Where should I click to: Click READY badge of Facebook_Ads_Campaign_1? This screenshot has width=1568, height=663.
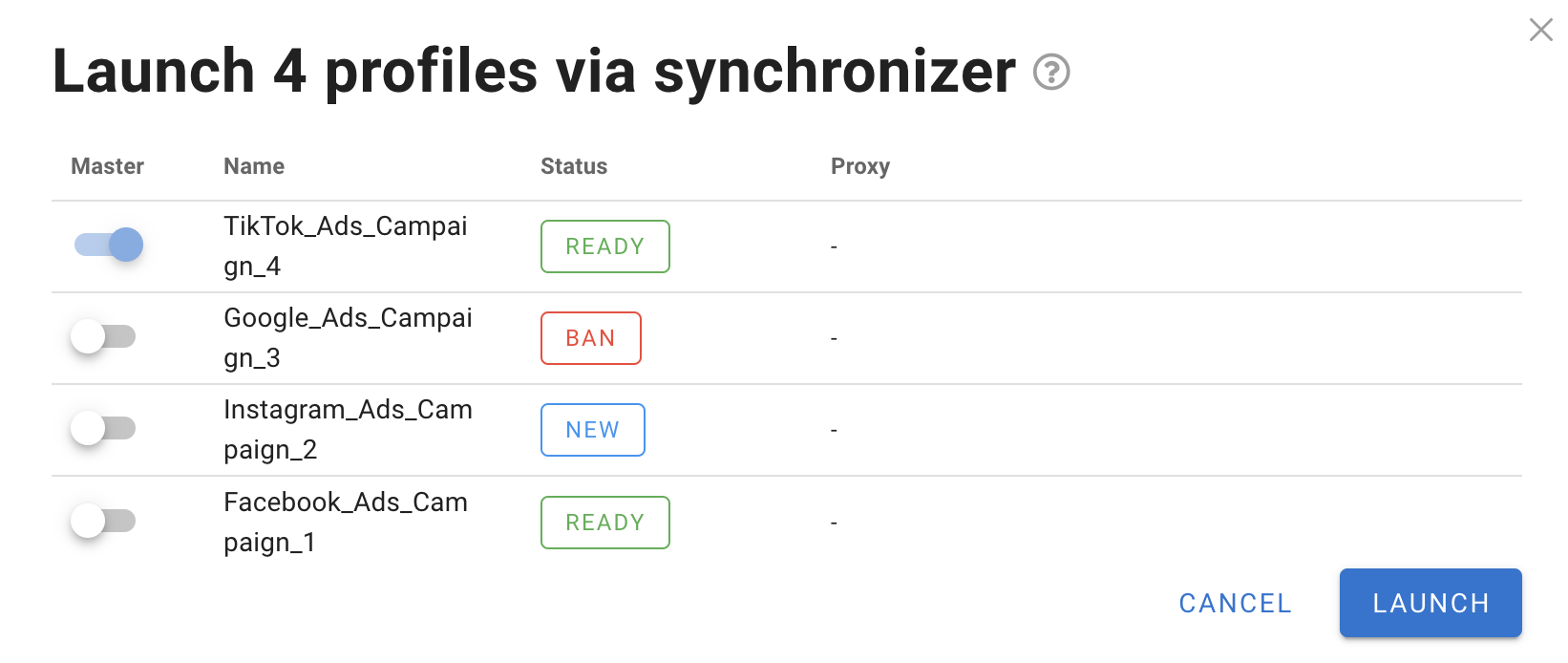pyautogui.click(x=605, y=523)
